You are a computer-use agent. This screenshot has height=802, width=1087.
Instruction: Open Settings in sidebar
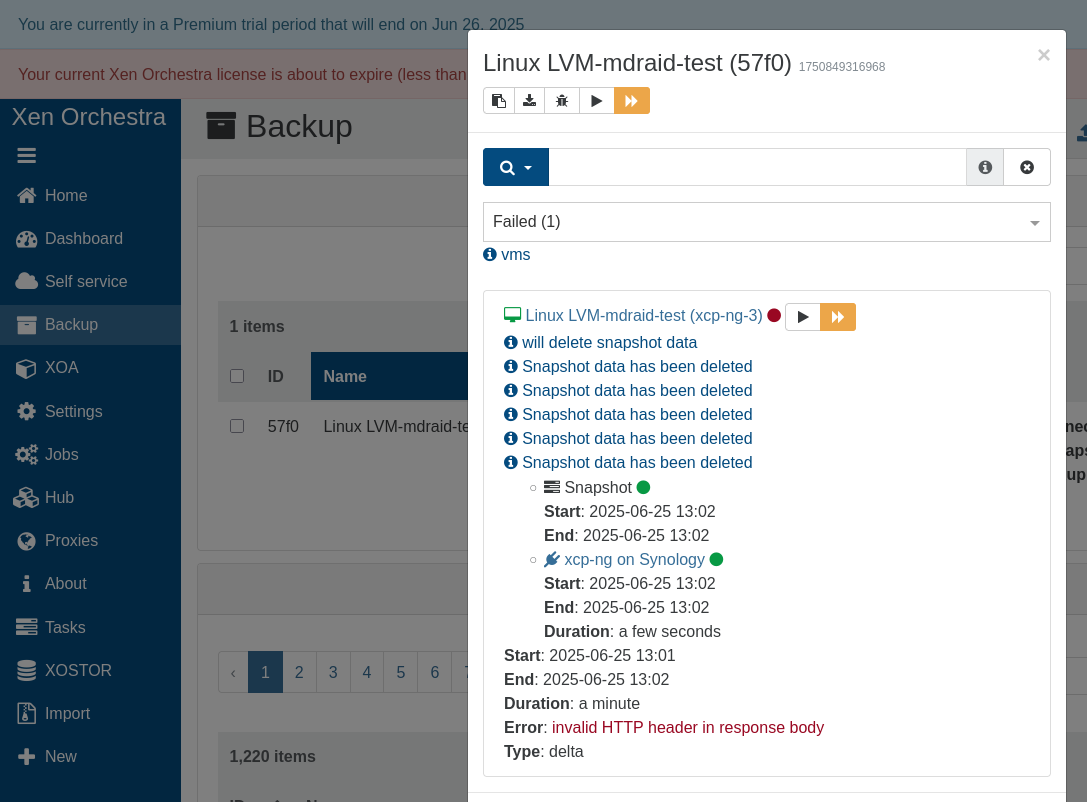pyautogui.click(x=90, y=411)
